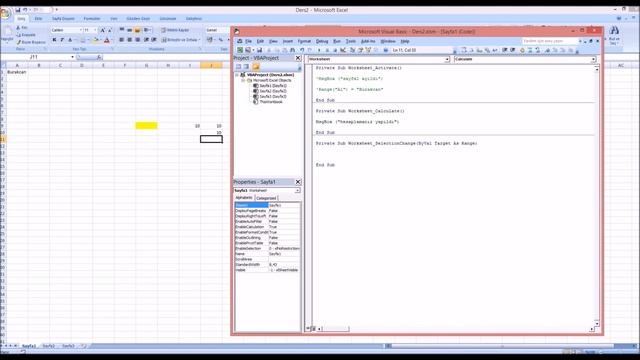This screenshot has width=640, height=360.
Task: Select Sayfa1 (Sayfa1) in project tree
Action: 273,86
